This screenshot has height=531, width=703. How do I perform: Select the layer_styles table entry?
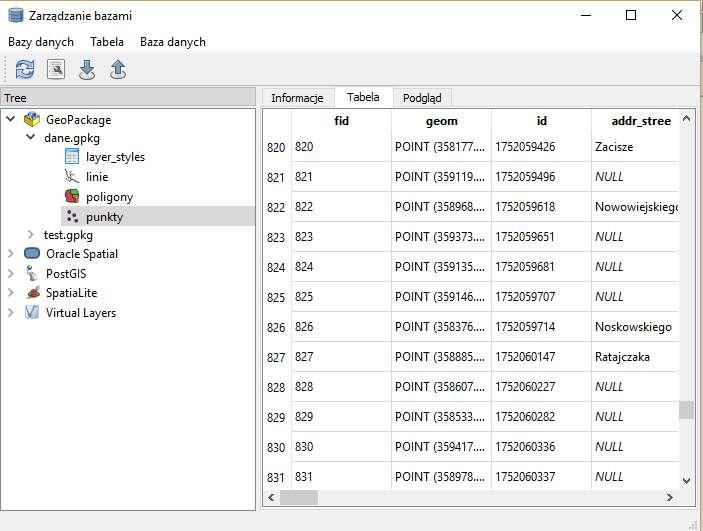(115, 157)
